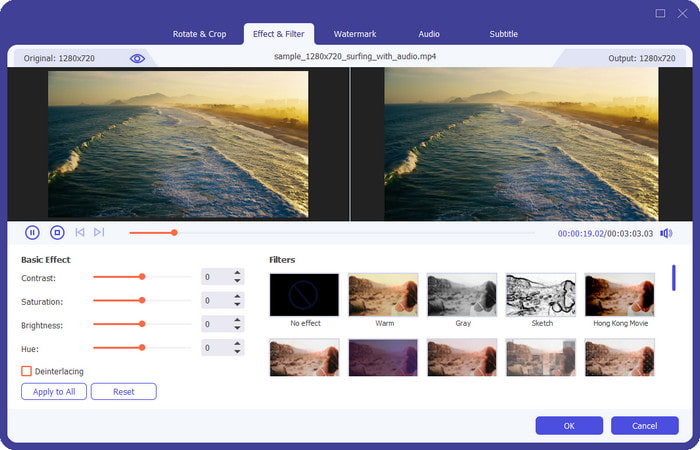Switch to the Rotate & Crop tab

click(x=201, y=34)
